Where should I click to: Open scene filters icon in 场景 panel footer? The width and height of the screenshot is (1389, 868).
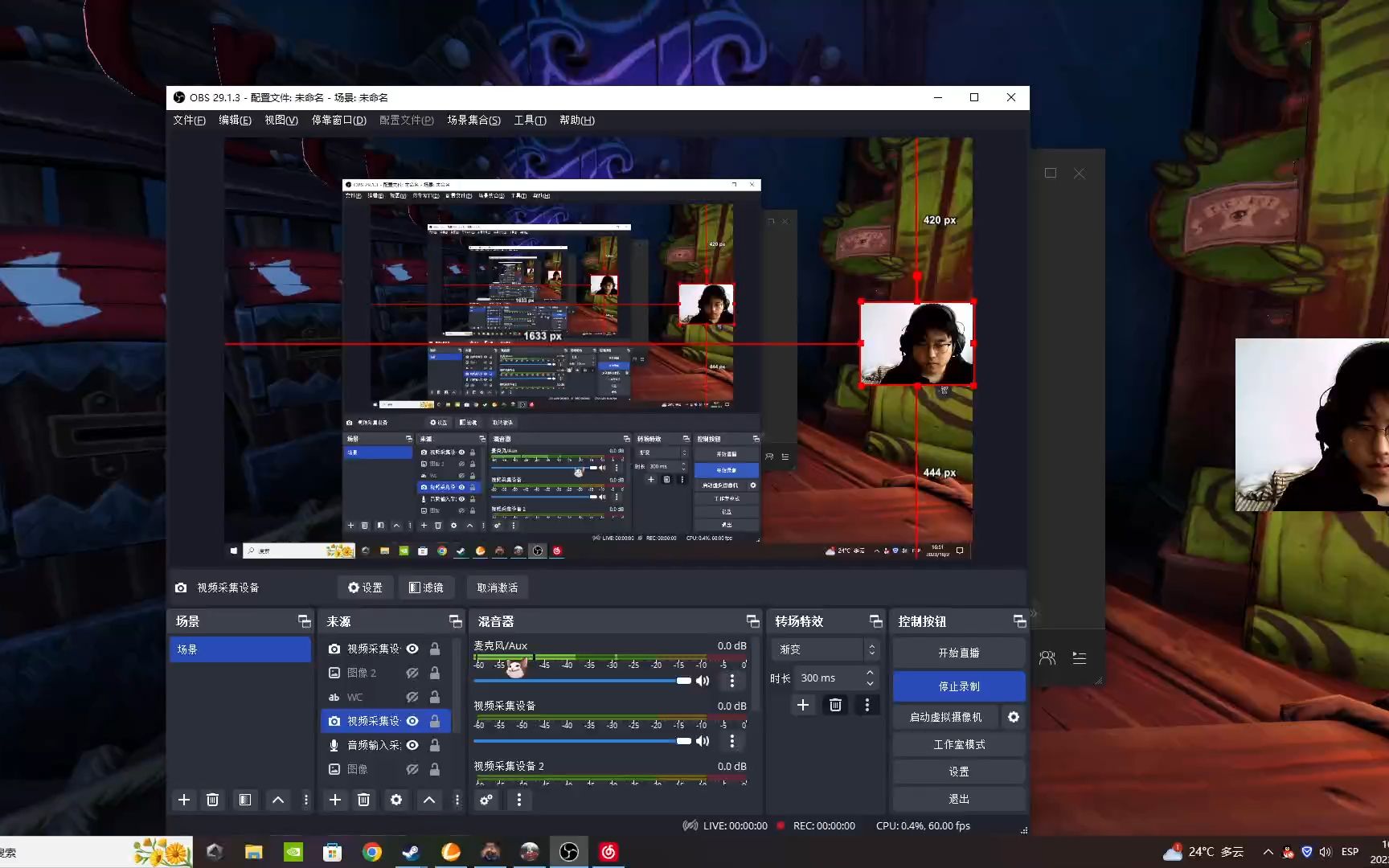coord(245,800)
